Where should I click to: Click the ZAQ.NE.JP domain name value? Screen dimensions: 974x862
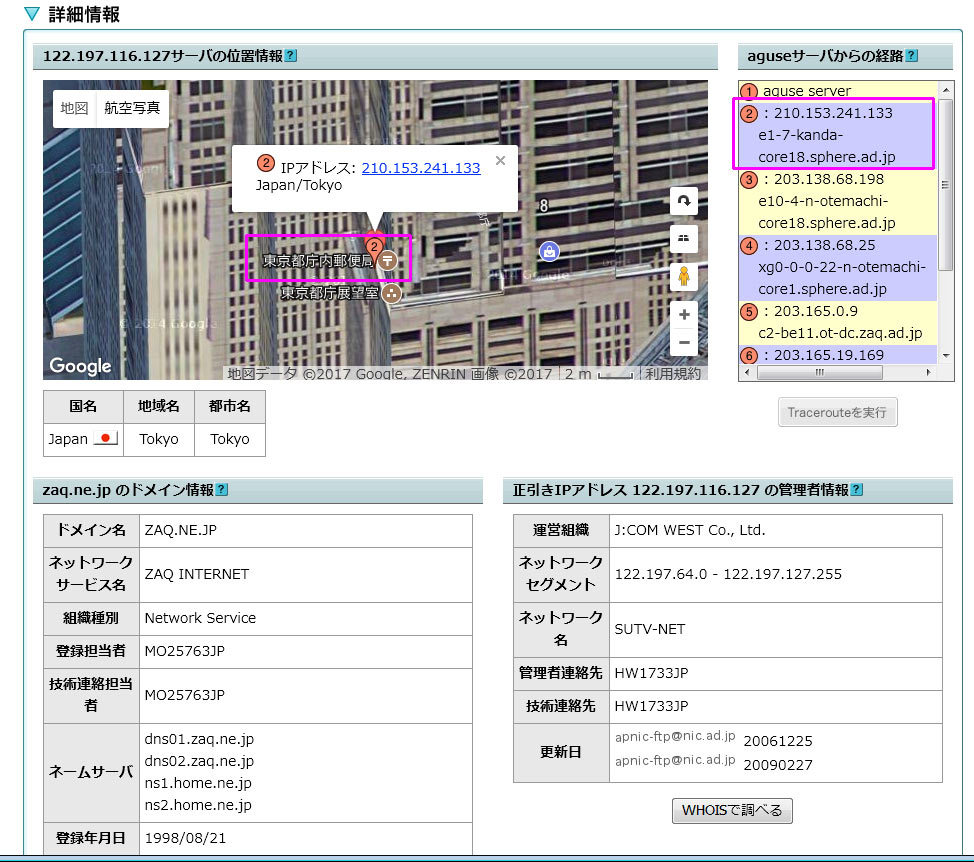pyautogui.click(x=181, y=530)
